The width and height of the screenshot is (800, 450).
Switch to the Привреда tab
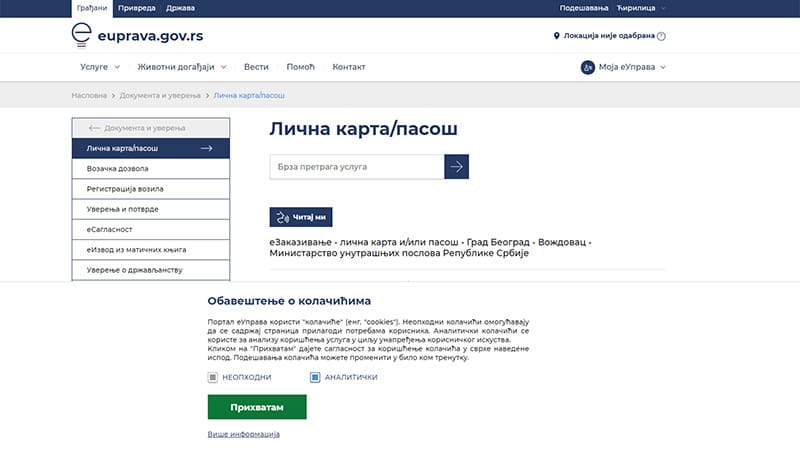(136, 8)
